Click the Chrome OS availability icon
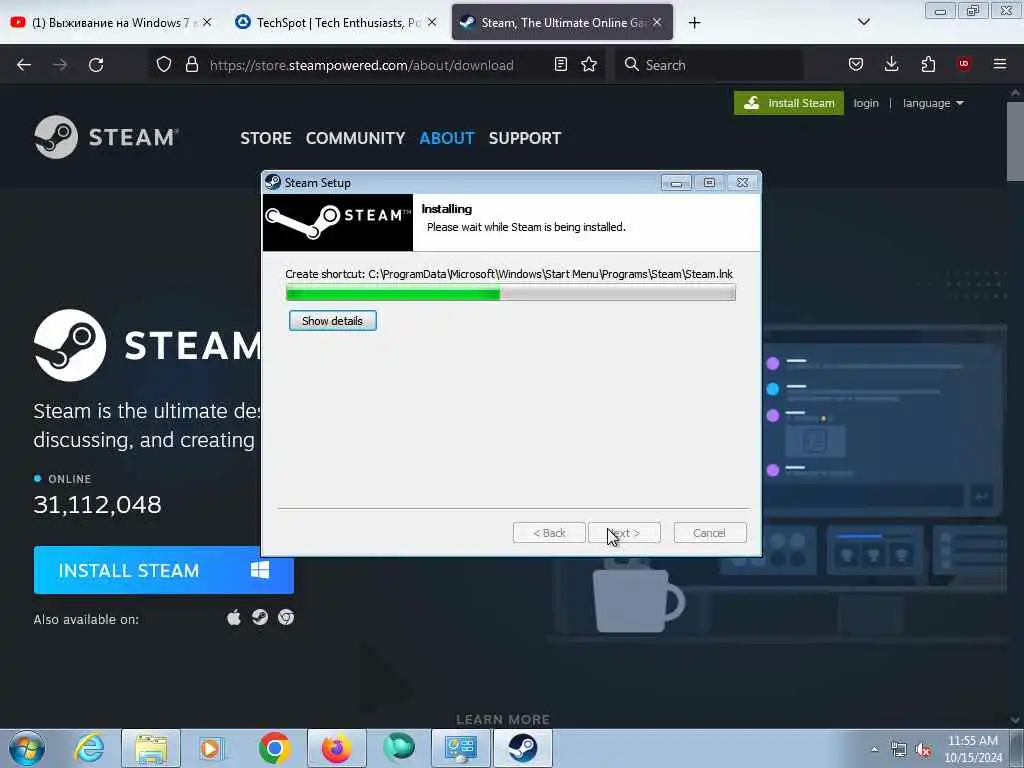The width and height of the screenshot is (1024, 768). click(x=286, y=617)
